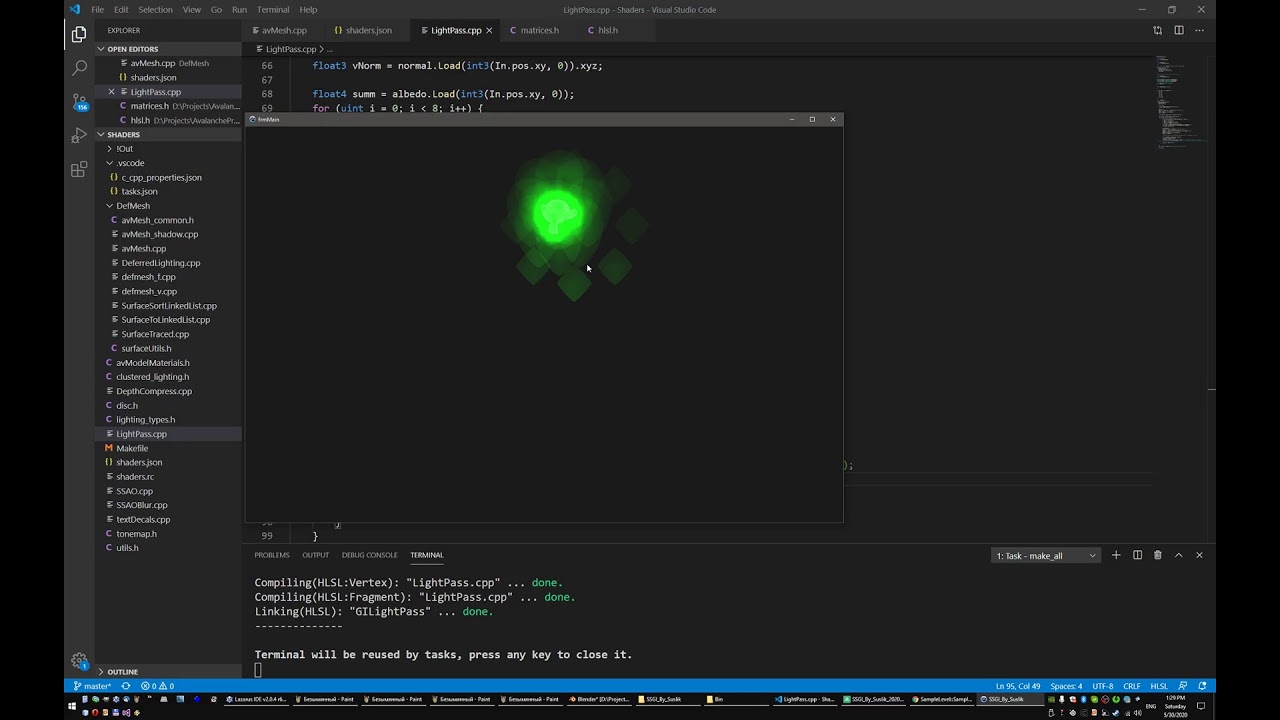Open tonemap.h in the explorer

(x=136, y=534)
